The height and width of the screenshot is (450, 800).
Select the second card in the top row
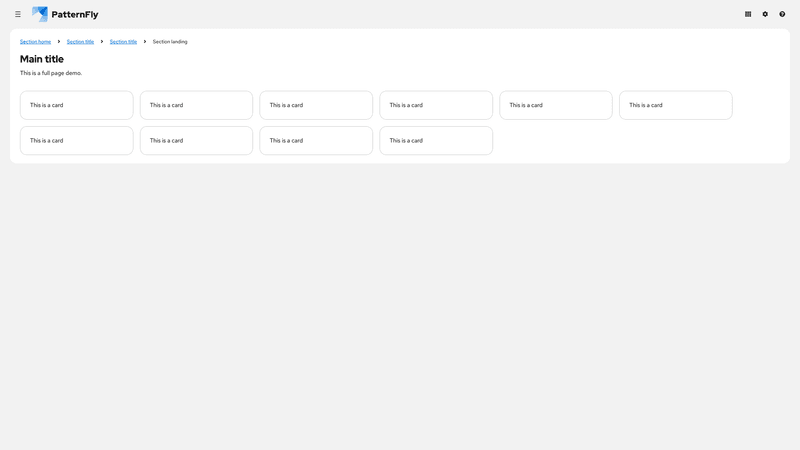(x=196, y=105)
